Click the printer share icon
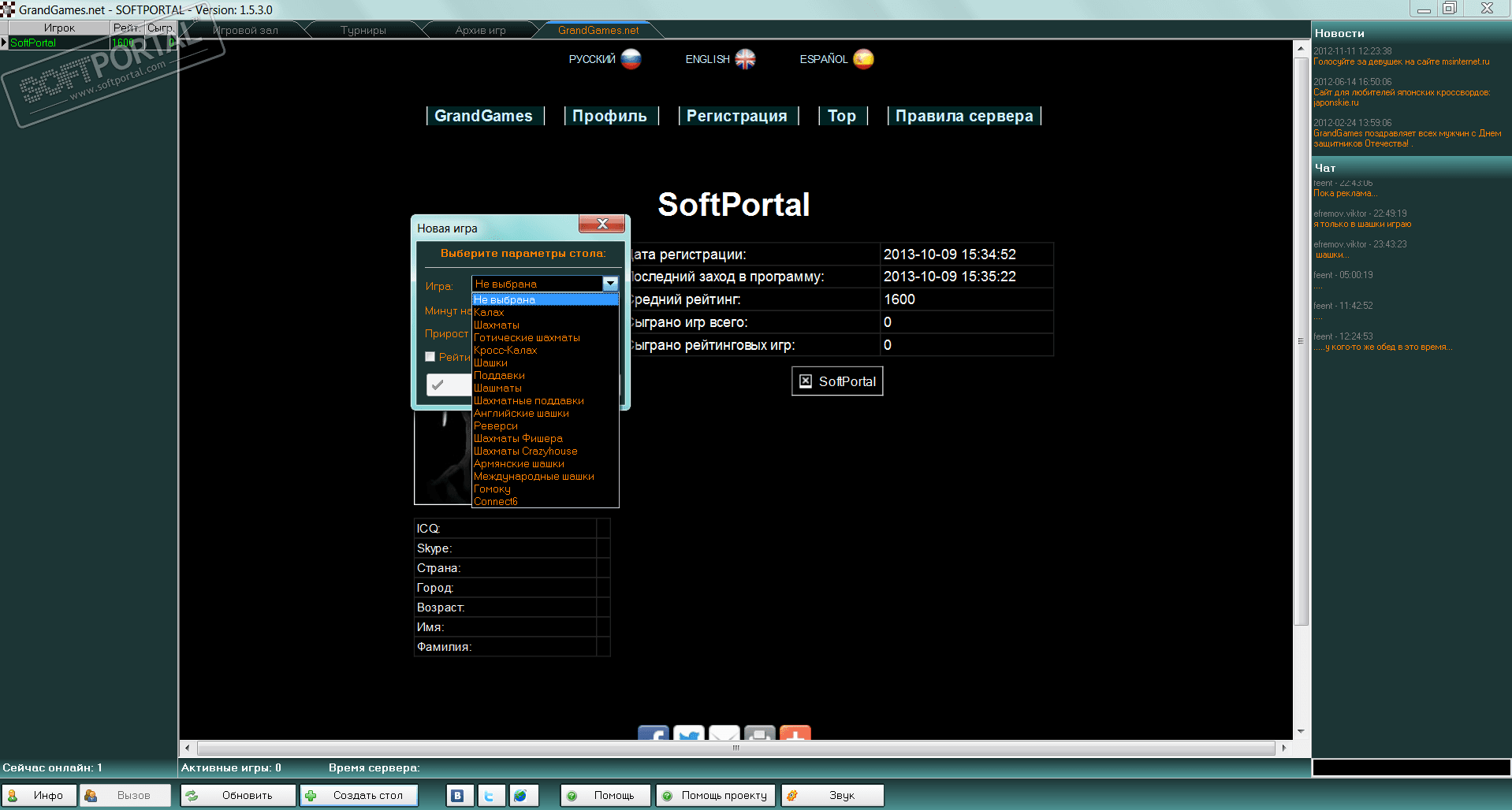The image size is (1512, 810). tap(760, 734)
